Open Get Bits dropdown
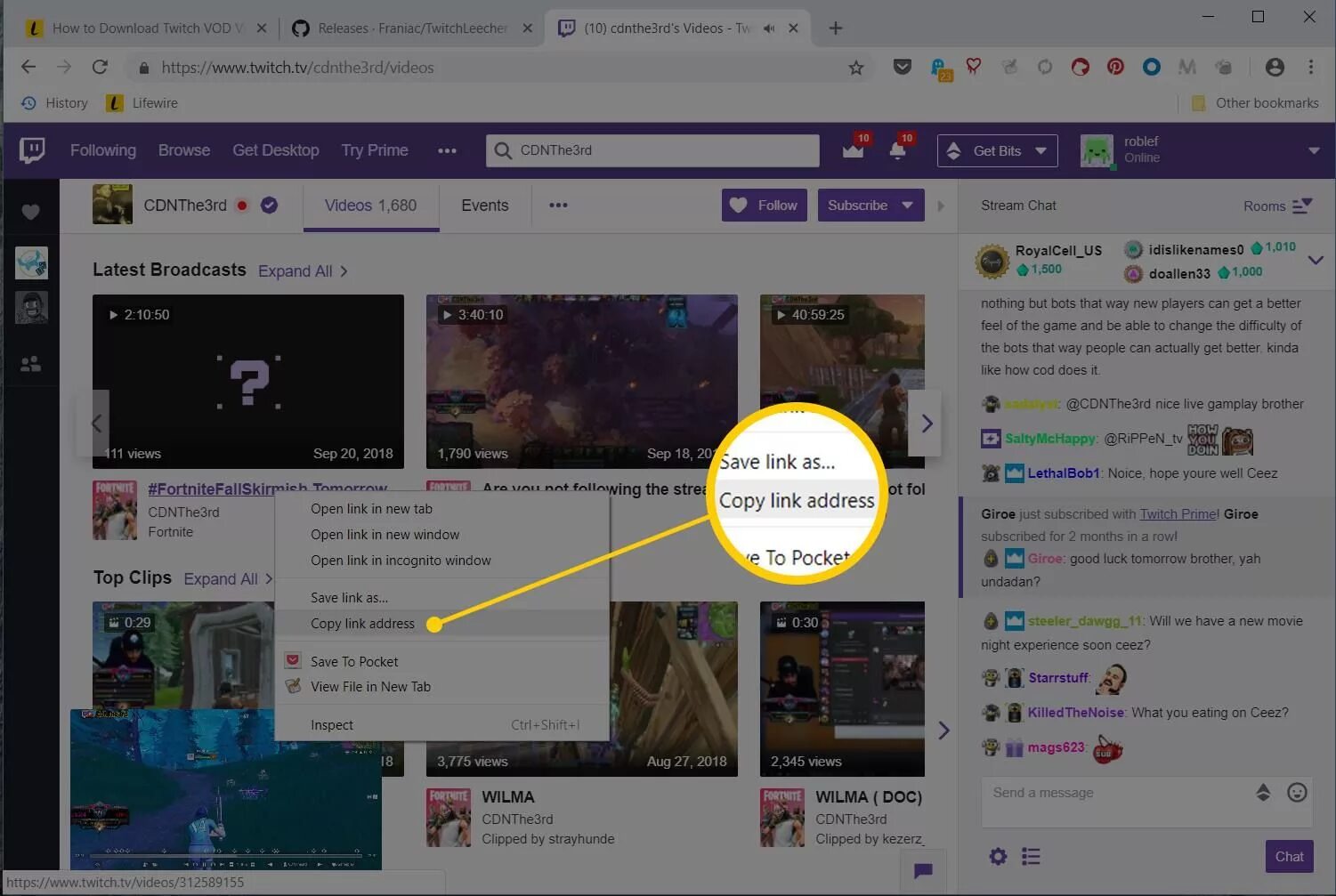Image resolution: width=1336 pixels, height=896 pixels. (x=997, y=150)
